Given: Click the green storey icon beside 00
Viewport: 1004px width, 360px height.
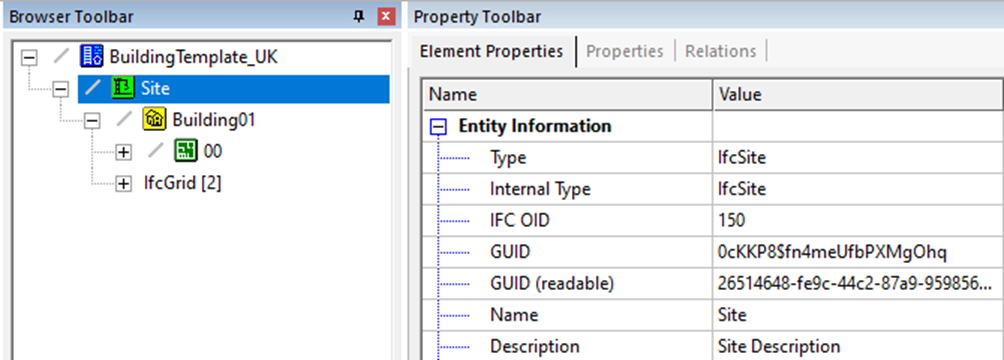Looking at the screenshot, I should pyautogui.click(x=186, y=151).
